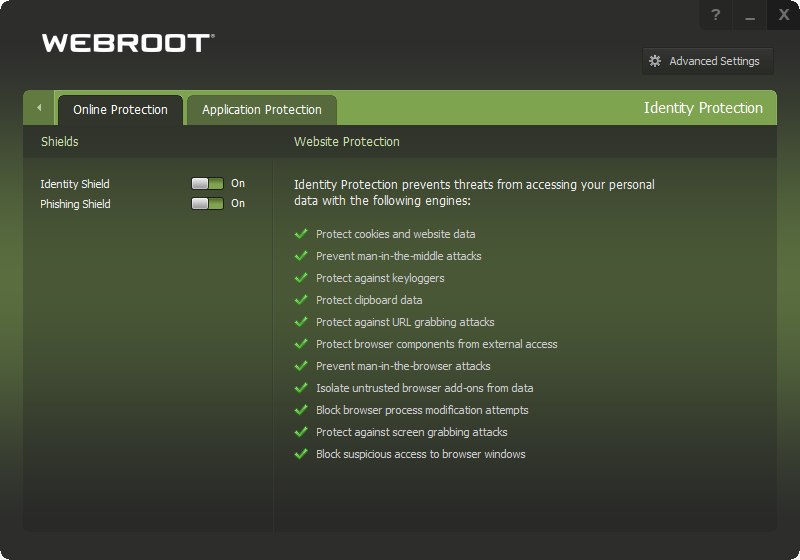
Task: Click 'Block browser process modification attempts' text
Action: click(x=422, y=410)
